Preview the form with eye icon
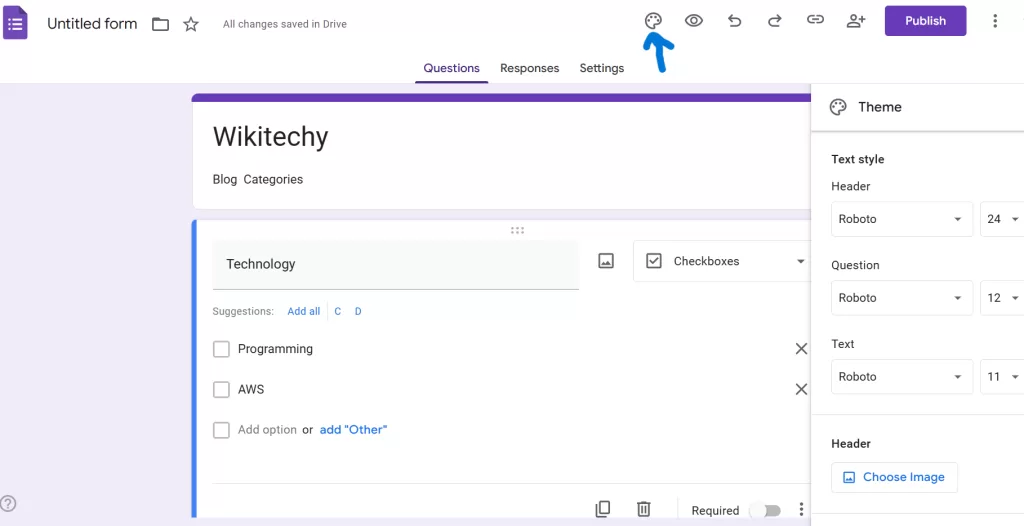The width and height of the screenshot is (1024, 526). coord(693,21)
